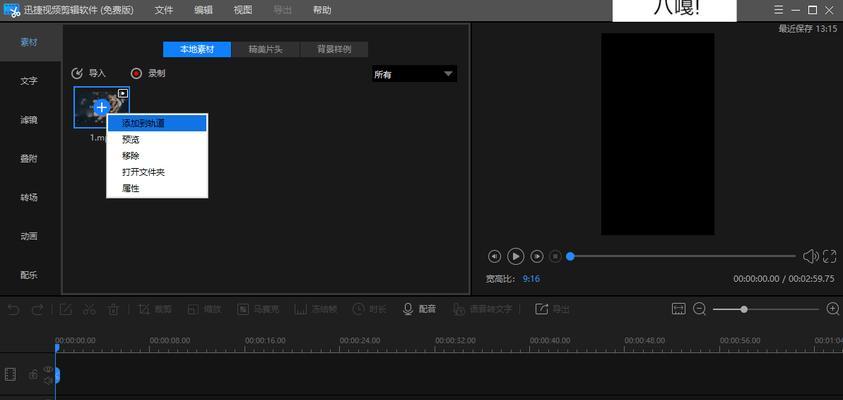Screen dimensions: 843x400
Task: Click the video track film icon
Action: click(x=10, y=374)
